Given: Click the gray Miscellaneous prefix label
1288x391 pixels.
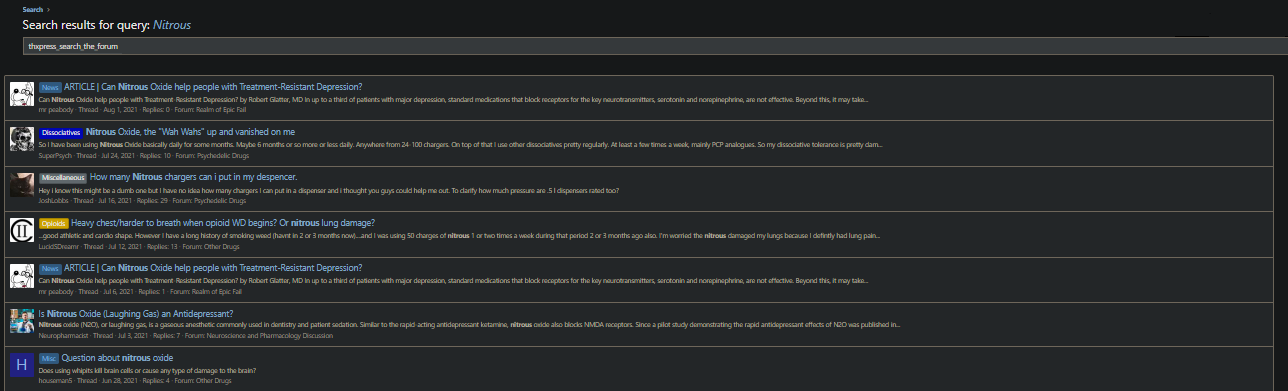Looking at the screenshot, I should (x=64, y=177).
